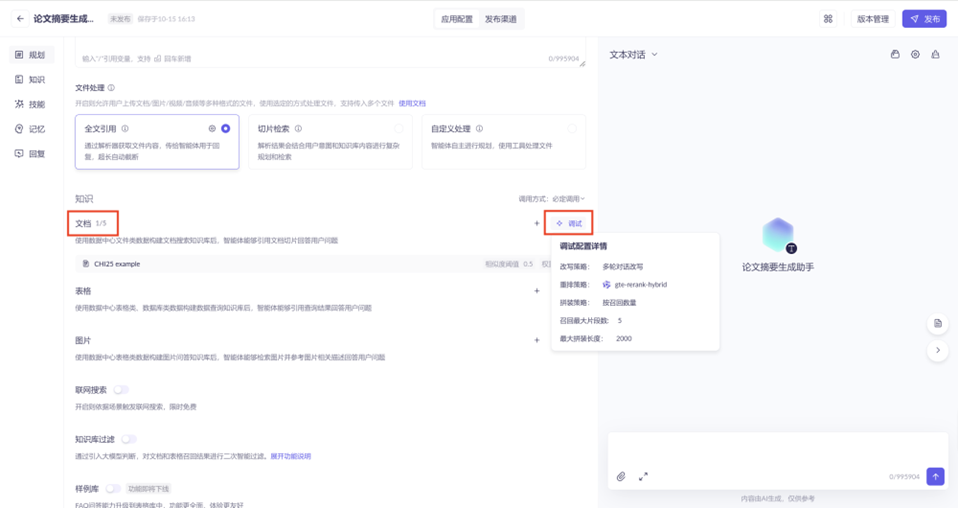Open chat settings gear icon
This screenshot has width=958, height=508.
click(915, 54)
